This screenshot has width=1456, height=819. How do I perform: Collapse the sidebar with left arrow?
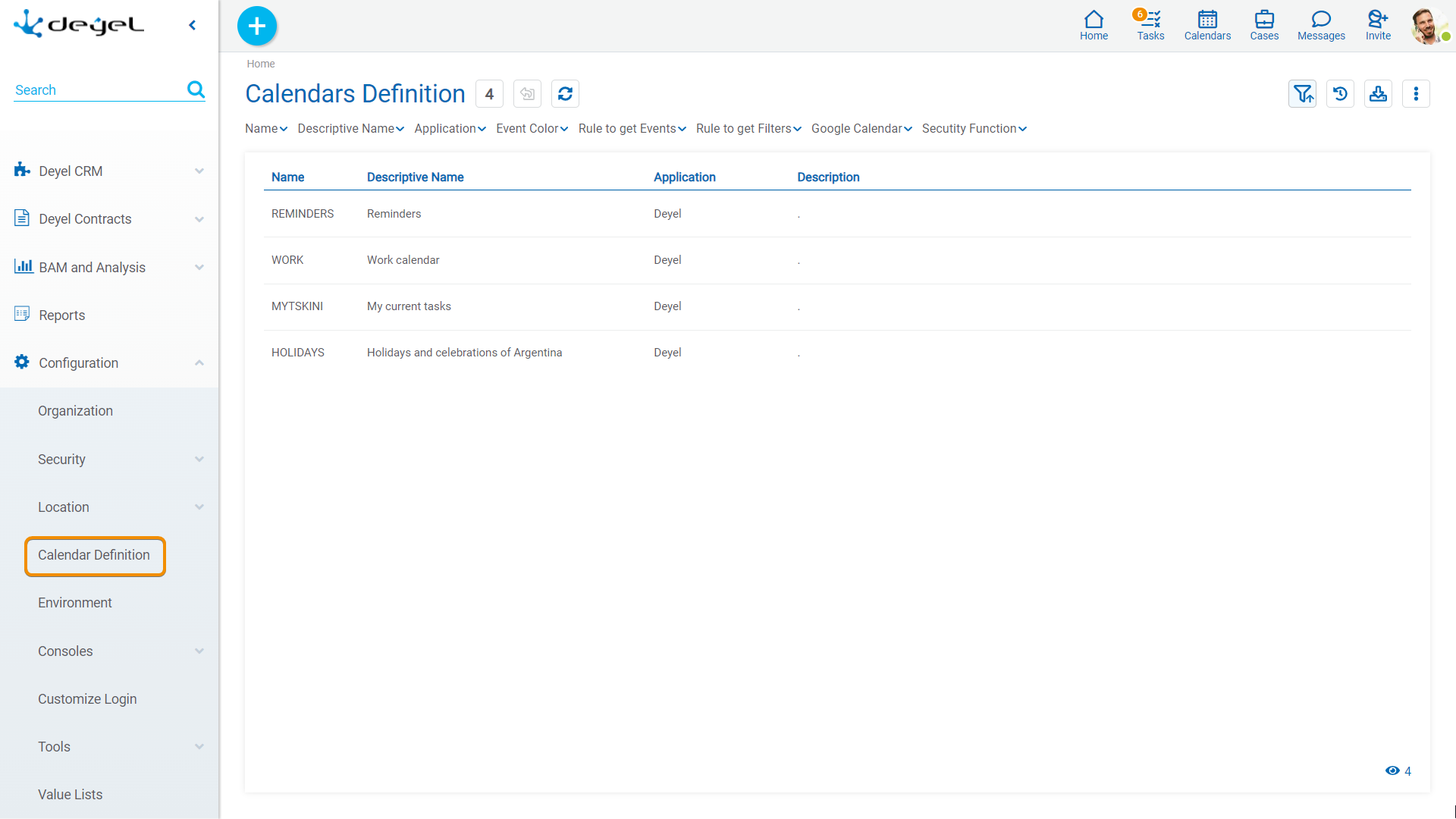click(193, 25)
